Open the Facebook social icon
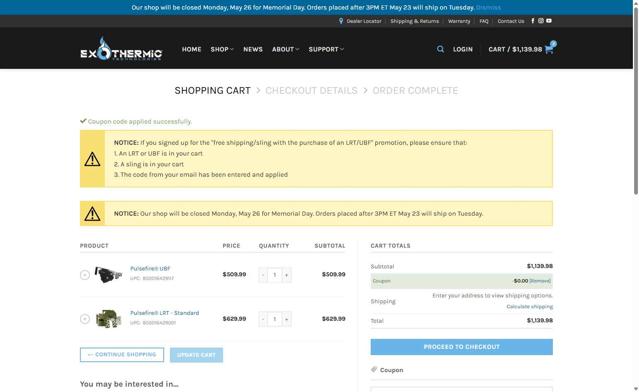The image size is (639, 392). pyautogui.click(x=533, y=21)
